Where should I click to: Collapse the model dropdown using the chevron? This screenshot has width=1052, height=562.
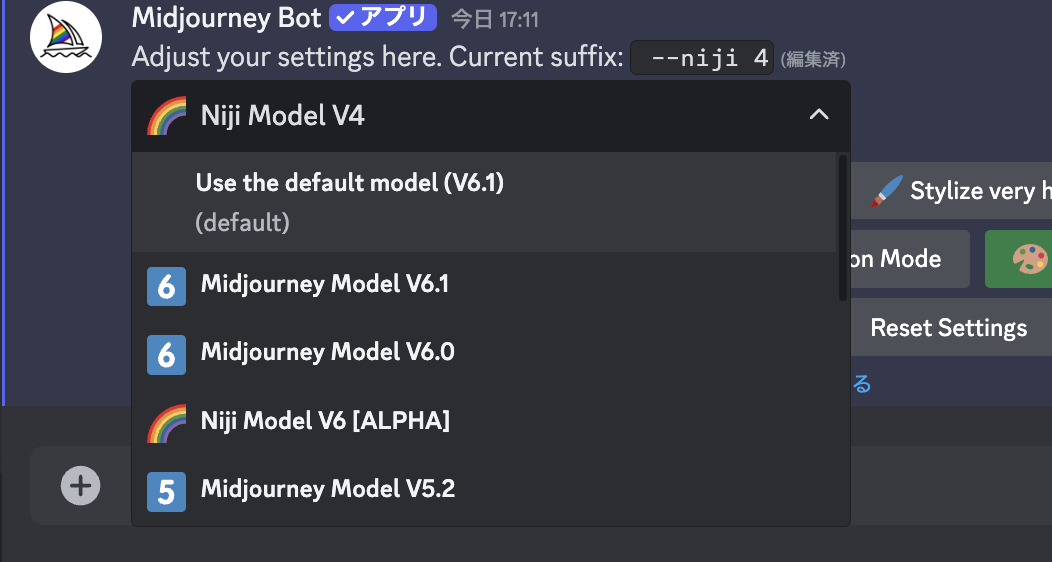[819, 115]
